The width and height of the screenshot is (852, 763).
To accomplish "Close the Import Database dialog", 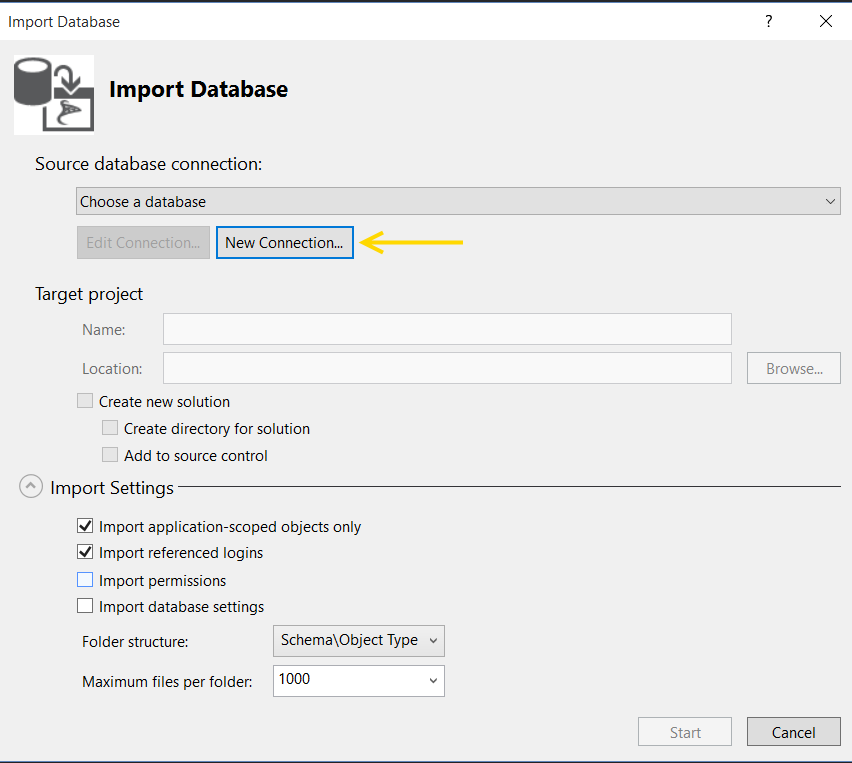I will [x=825, y=21].
